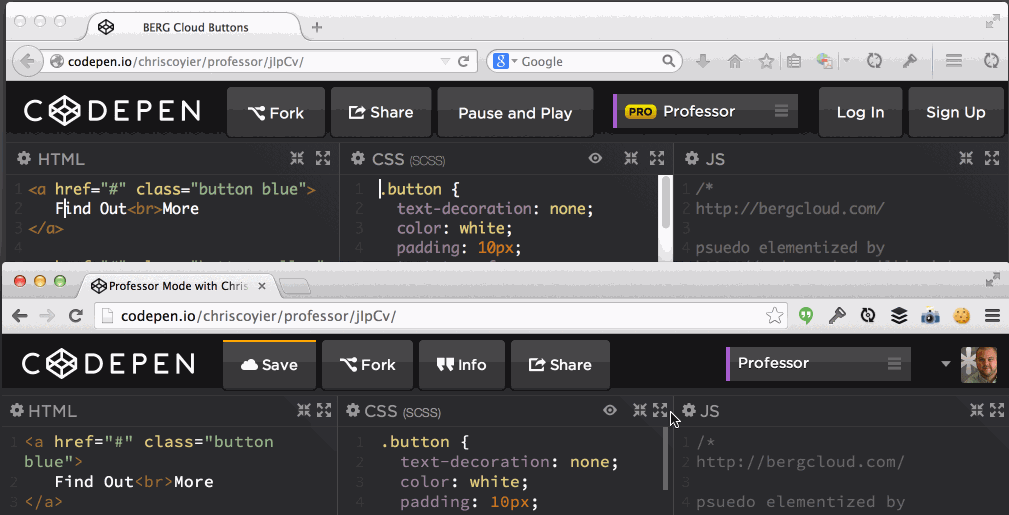Open HTML settings gear in Firefox window

point(24,158)
